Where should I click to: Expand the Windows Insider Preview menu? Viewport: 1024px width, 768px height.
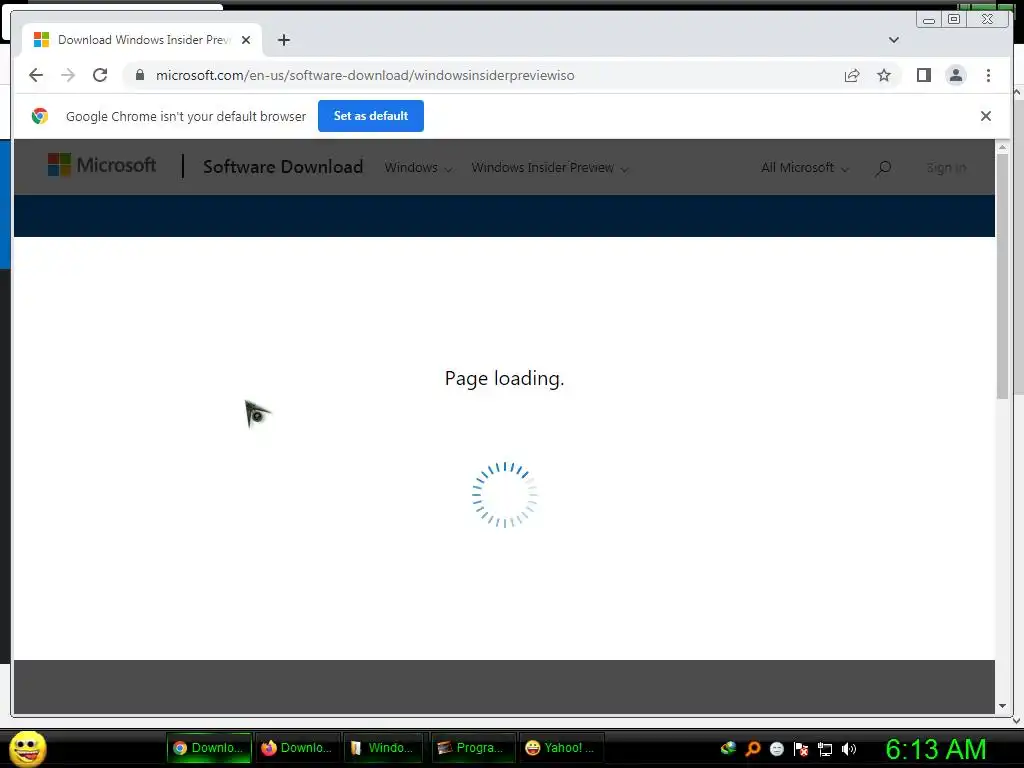point(550,168)
